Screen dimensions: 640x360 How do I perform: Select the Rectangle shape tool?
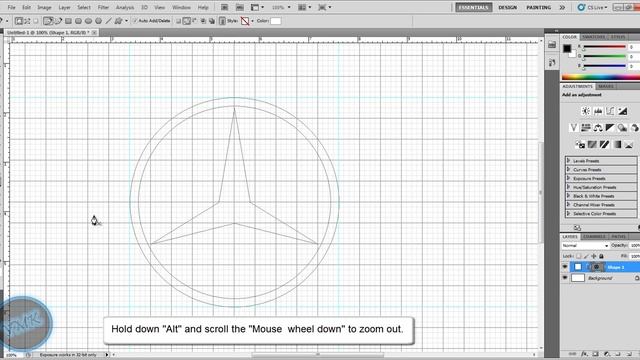coord(68,21)
